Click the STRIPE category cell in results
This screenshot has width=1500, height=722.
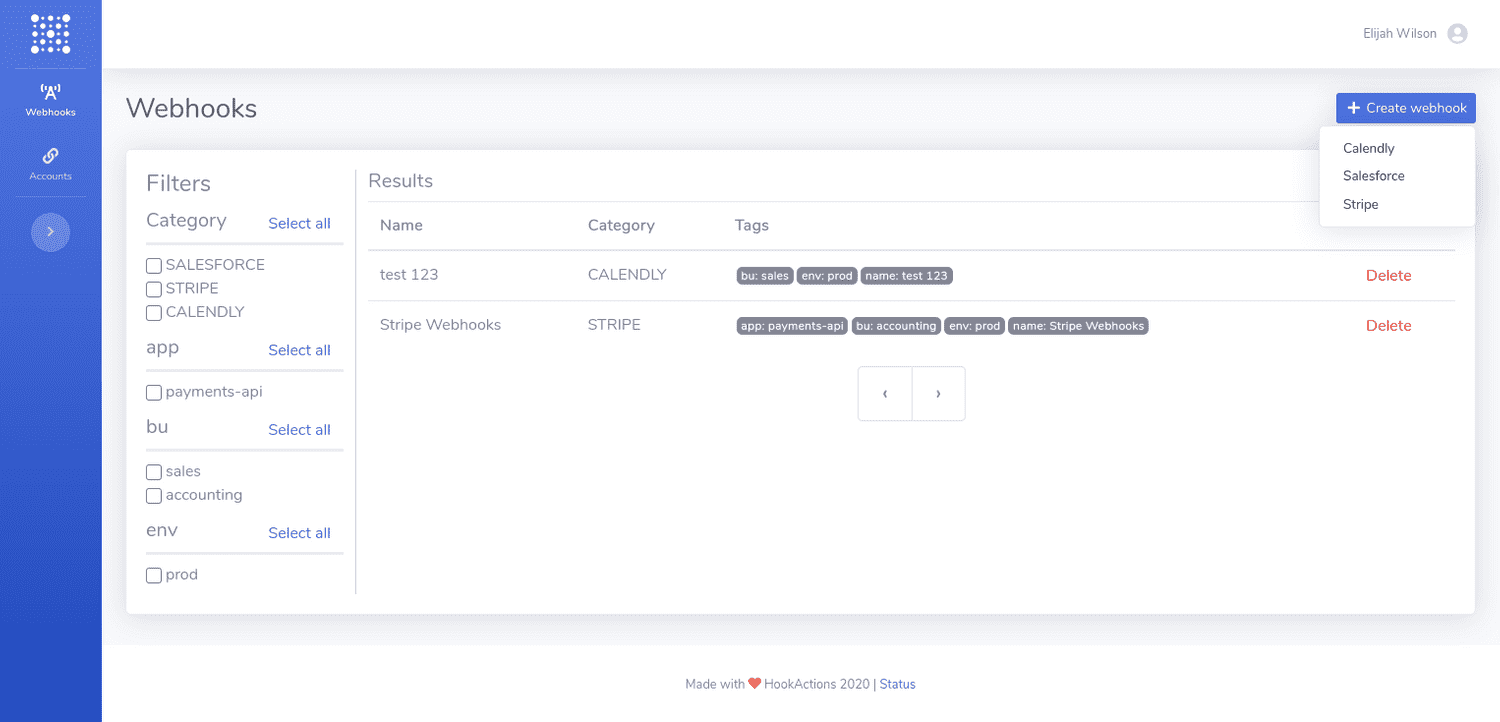(614, 324)
